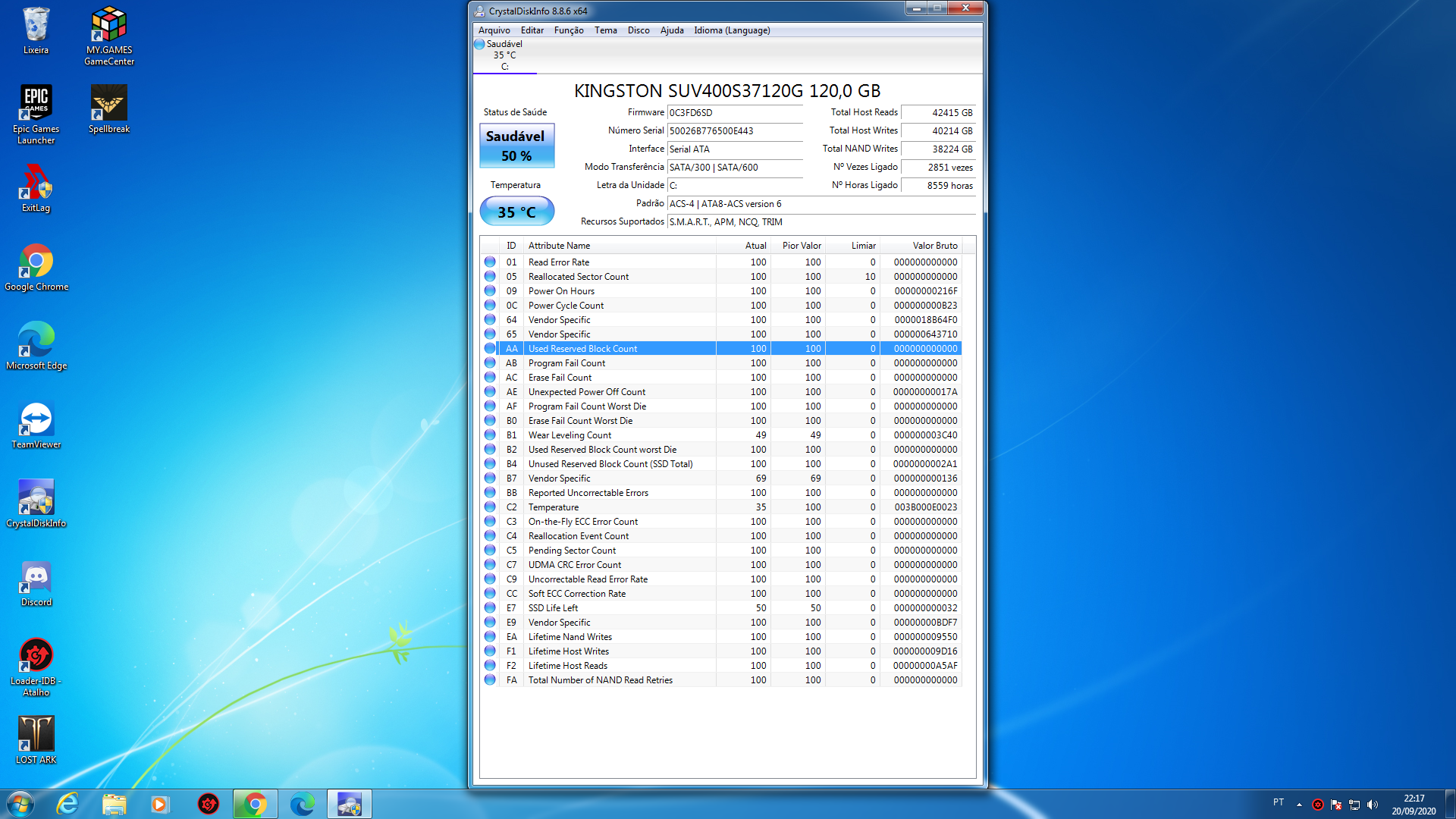
Task: Click the serial number field 50026B776500E443
Action: [x=734, y=131]
